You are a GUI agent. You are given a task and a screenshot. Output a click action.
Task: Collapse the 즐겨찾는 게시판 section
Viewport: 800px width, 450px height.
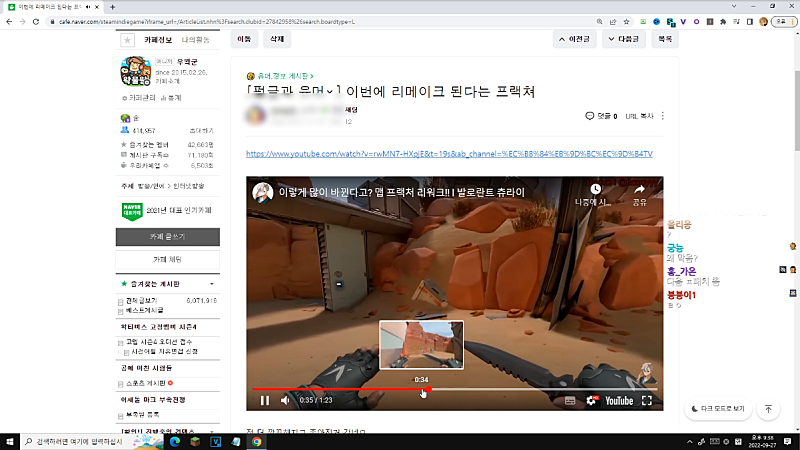tap(212, 284)
